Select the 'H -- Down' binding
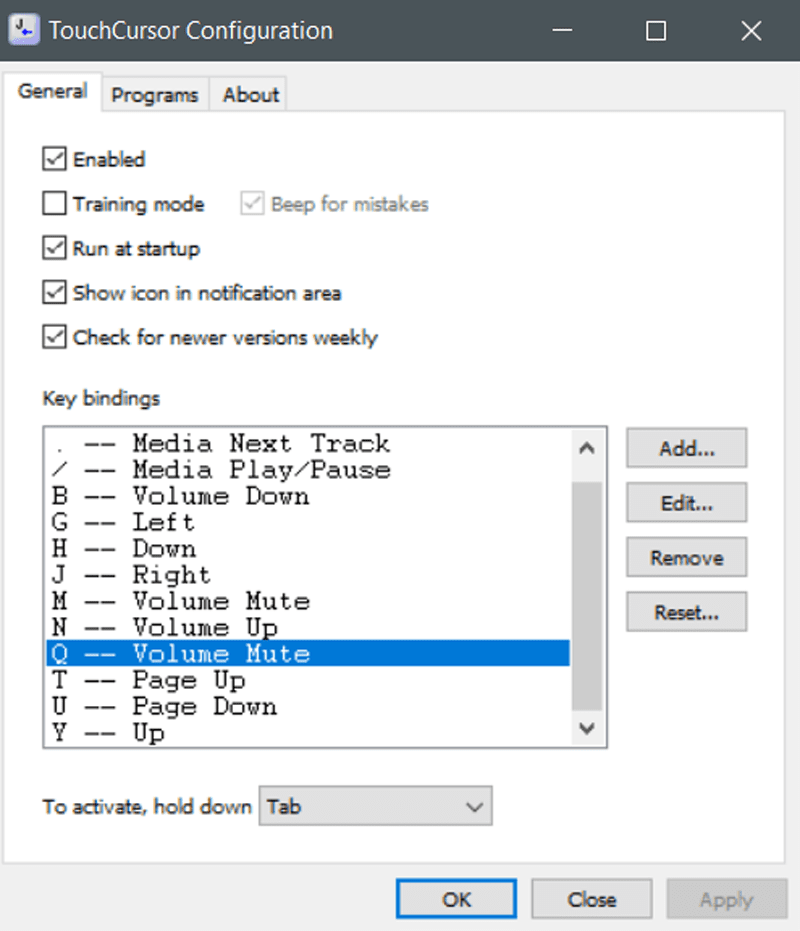Viewport: 800px width, 931px height. pyautogui.click(x=308, y=548)
